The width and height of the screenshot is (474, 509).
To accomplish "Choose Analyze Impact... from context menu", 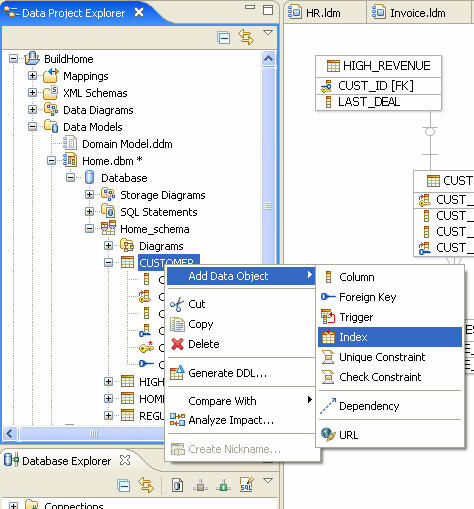I will click(x=241, y=420).
